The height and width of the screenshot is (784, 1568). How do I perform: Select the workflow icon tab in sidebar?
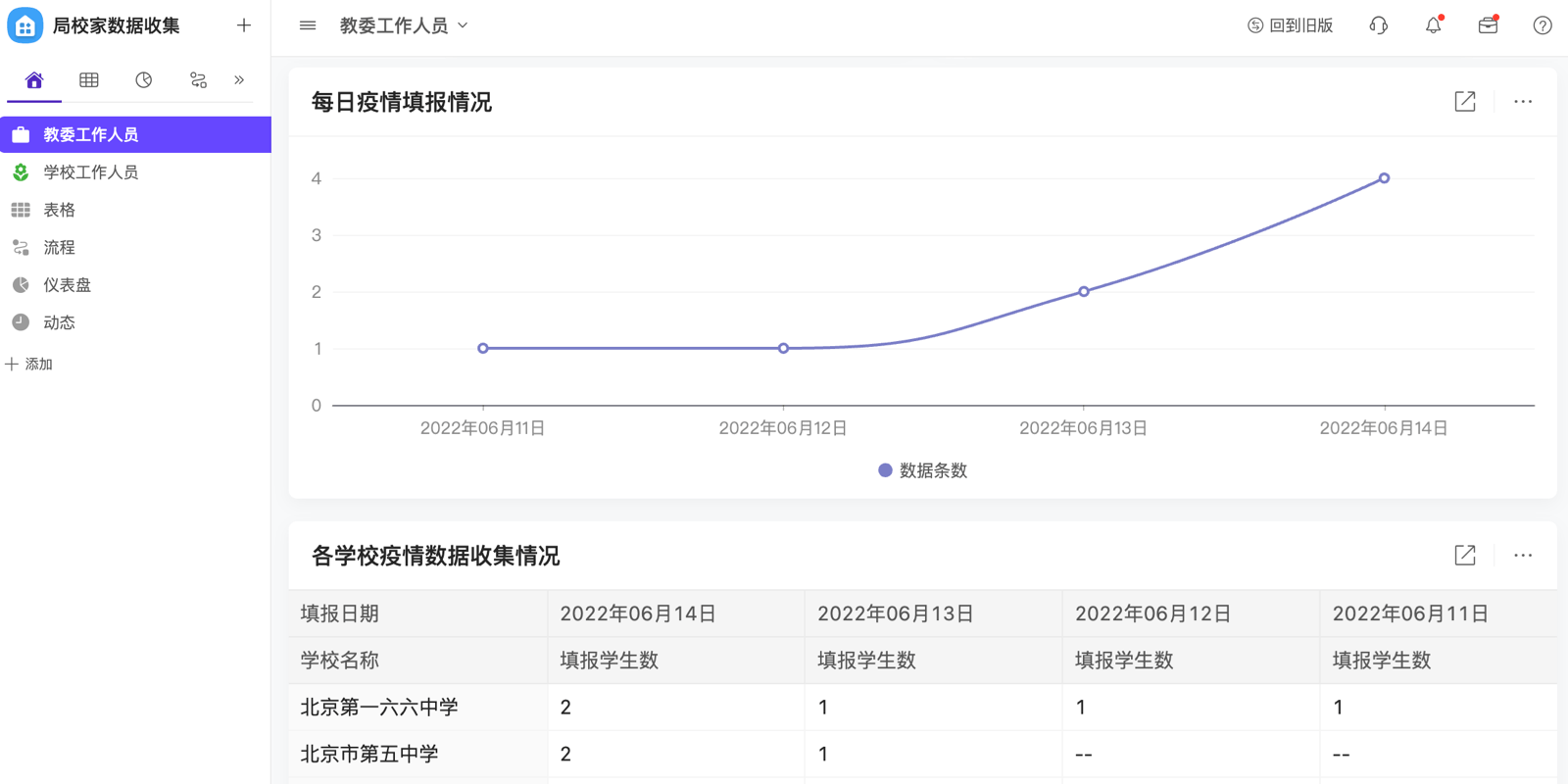pyautogui.click(x=198, y=80)
